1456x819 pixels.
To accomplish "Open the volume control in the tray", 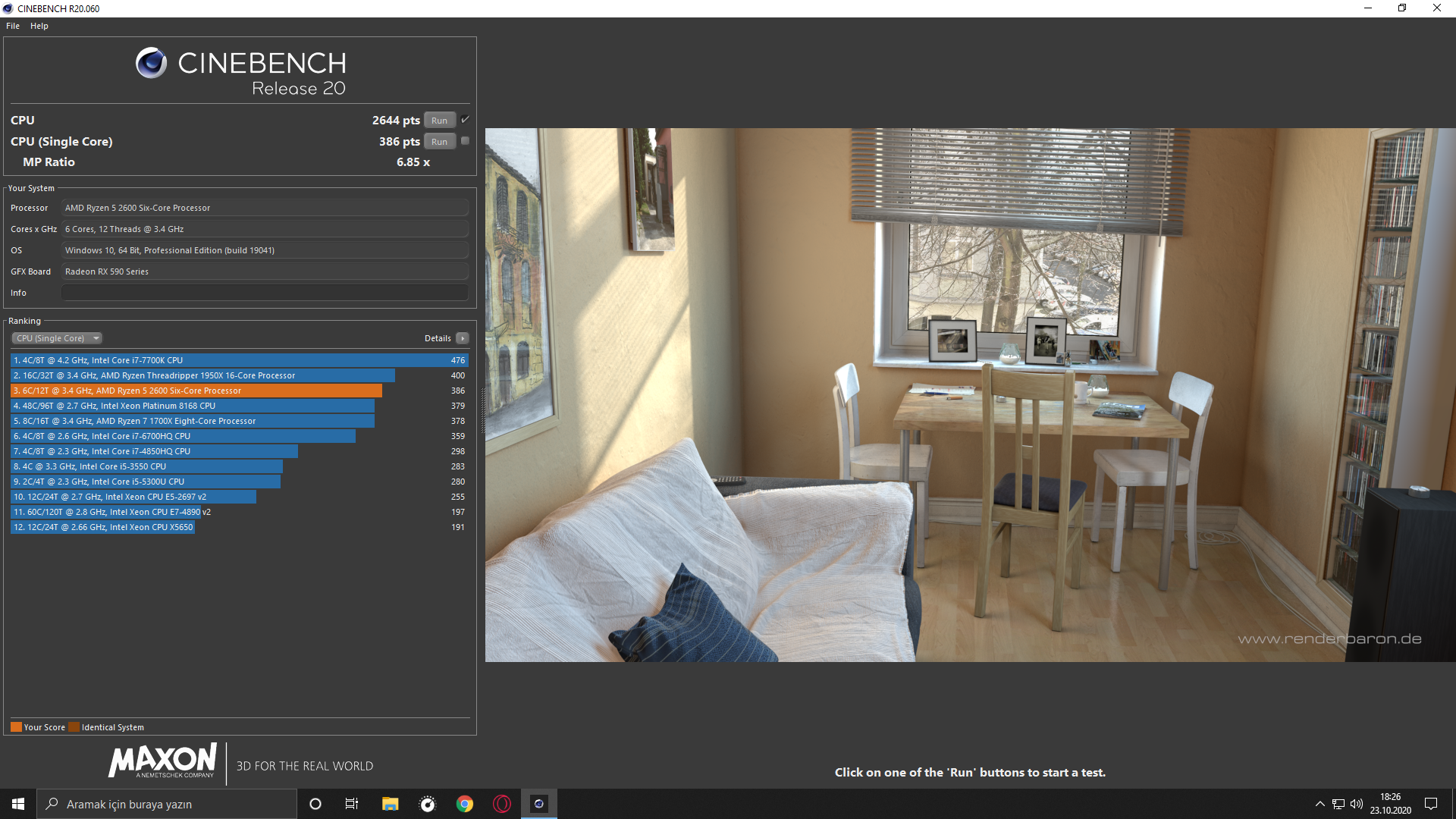I will 1357,804.
